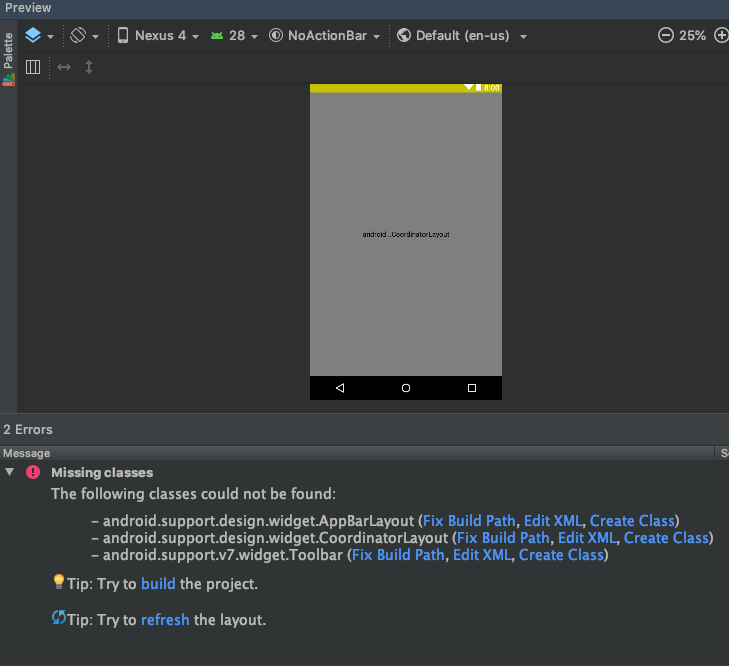Click the horizontal expand arrows icon
Image resolution: width=729 pixels, height=666 pixels.
click(64, 67)
